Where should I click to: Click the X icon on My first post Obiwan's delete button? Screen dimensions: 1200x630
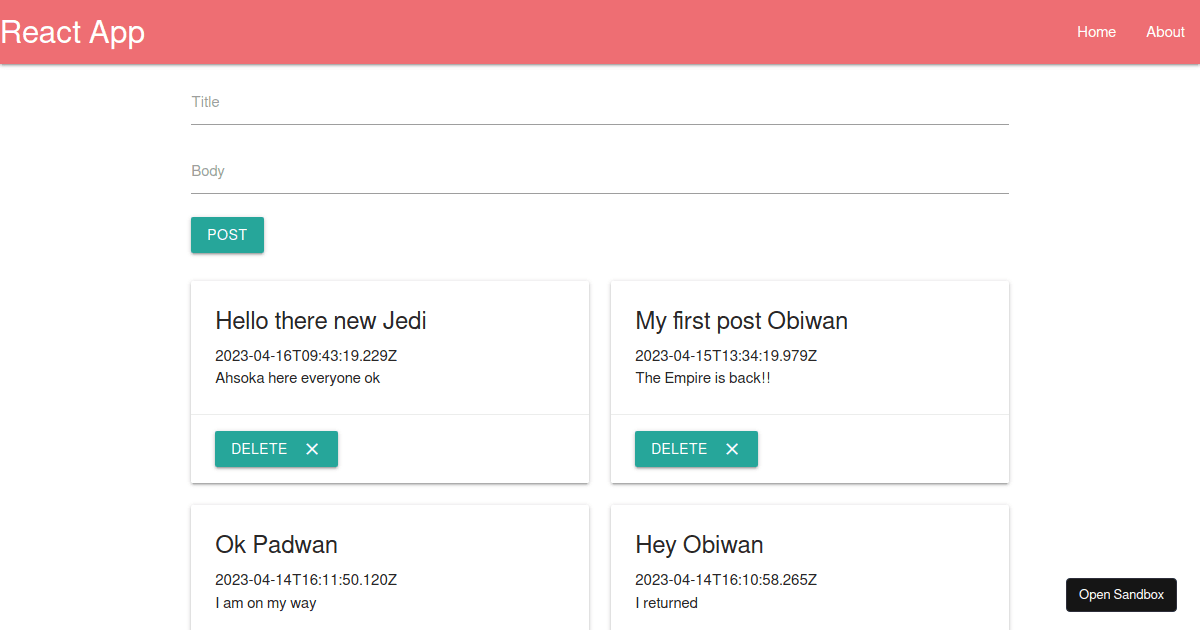pyautogui.click(x=730, y=449)
